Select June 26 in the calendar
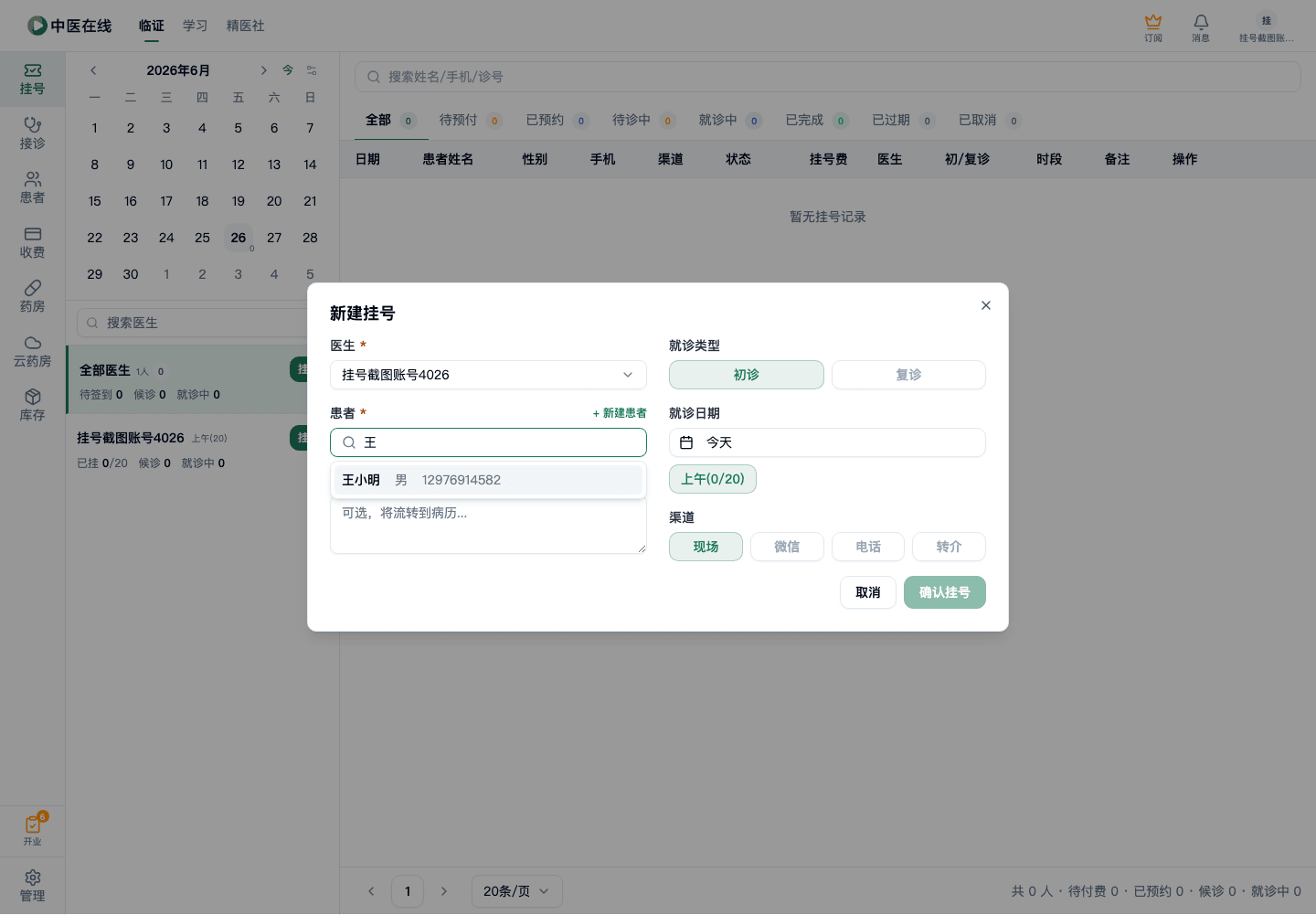 pos(239,238)
